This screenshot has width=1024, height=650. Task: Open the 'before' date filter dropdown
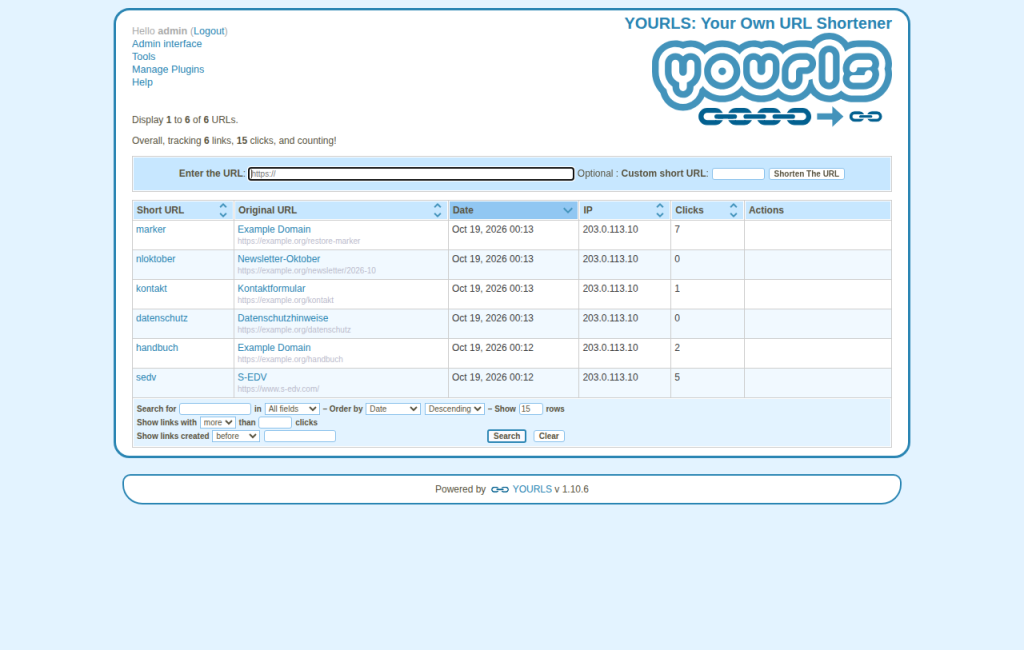pos(236,436)
